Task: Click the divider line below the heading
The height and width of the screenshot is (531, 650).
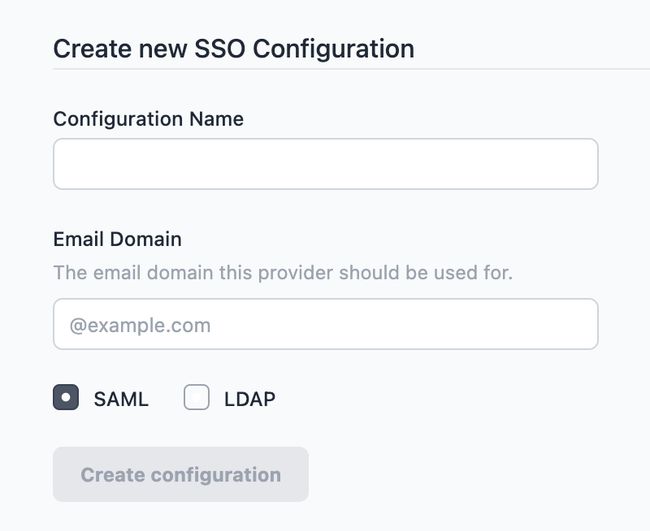Action: point(350,69)
